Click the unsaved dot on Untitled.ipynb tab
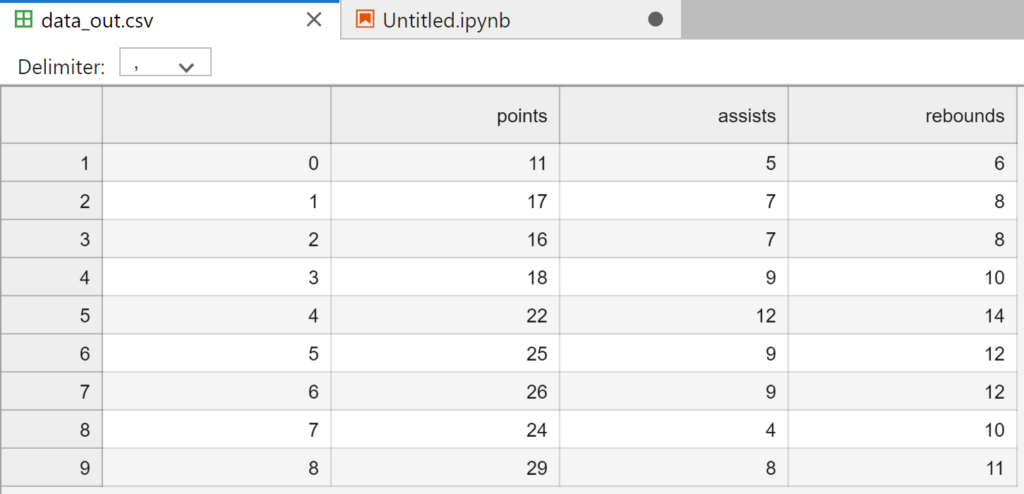This screenshot has width=1024, height=494. [x=656, y=20]
